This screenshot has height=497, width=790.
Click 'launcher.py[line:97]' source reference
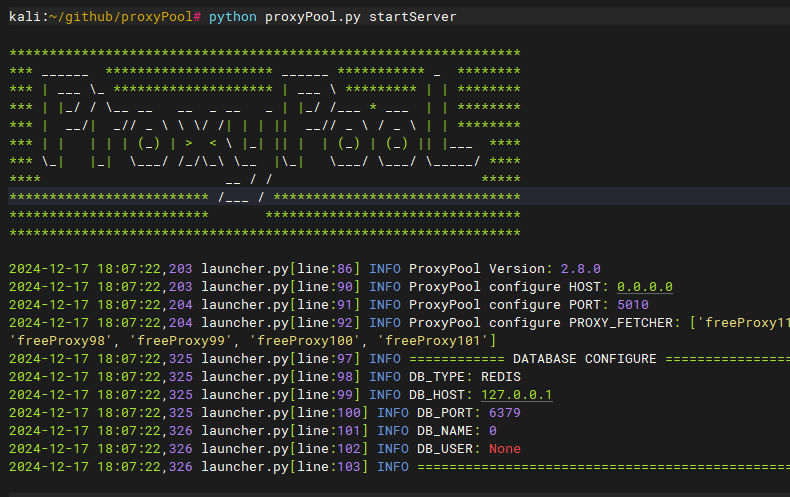pos(281,359)
